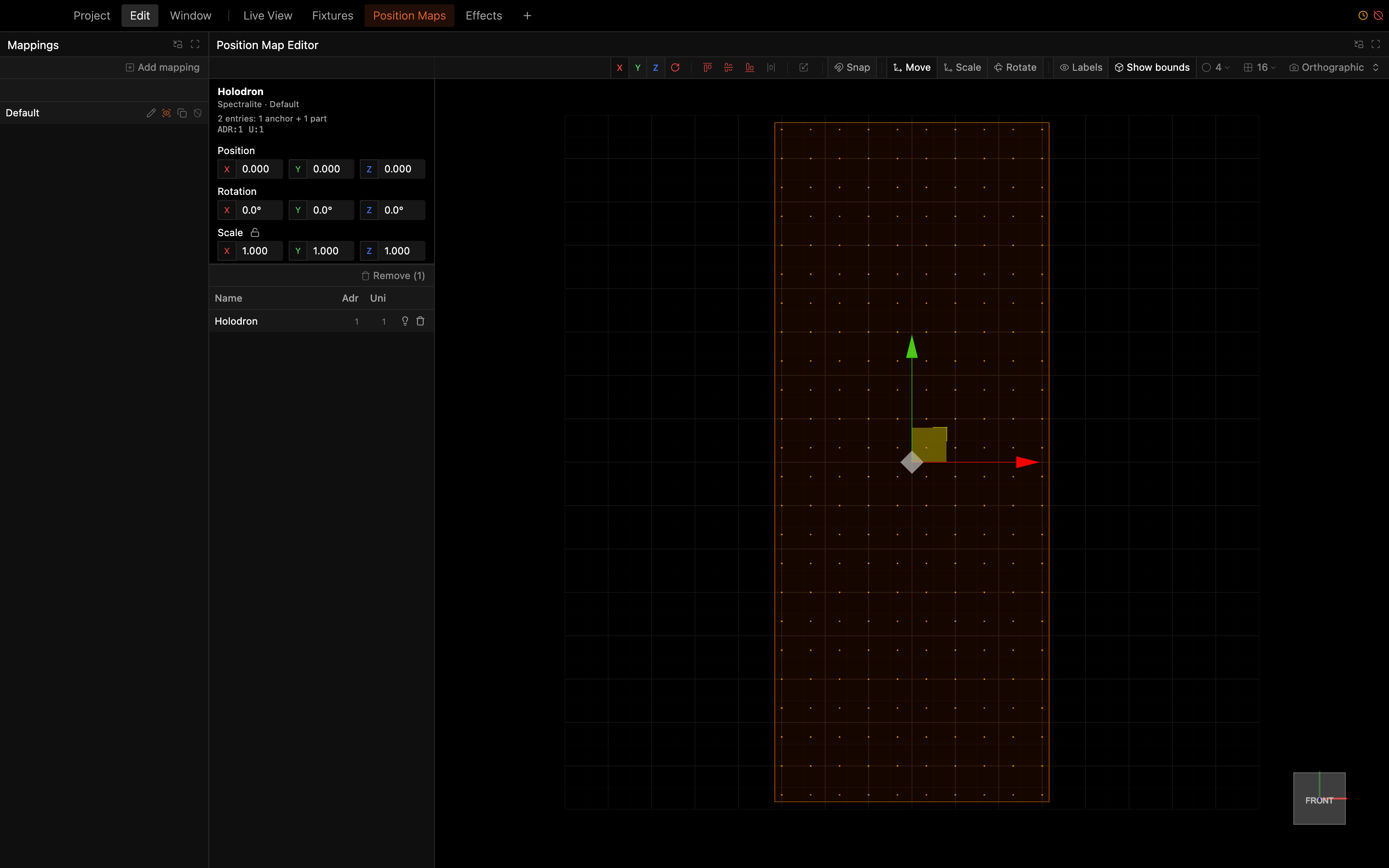Click the Name column header
This screenshot has width=1389, height=868.
click(228, 299)
